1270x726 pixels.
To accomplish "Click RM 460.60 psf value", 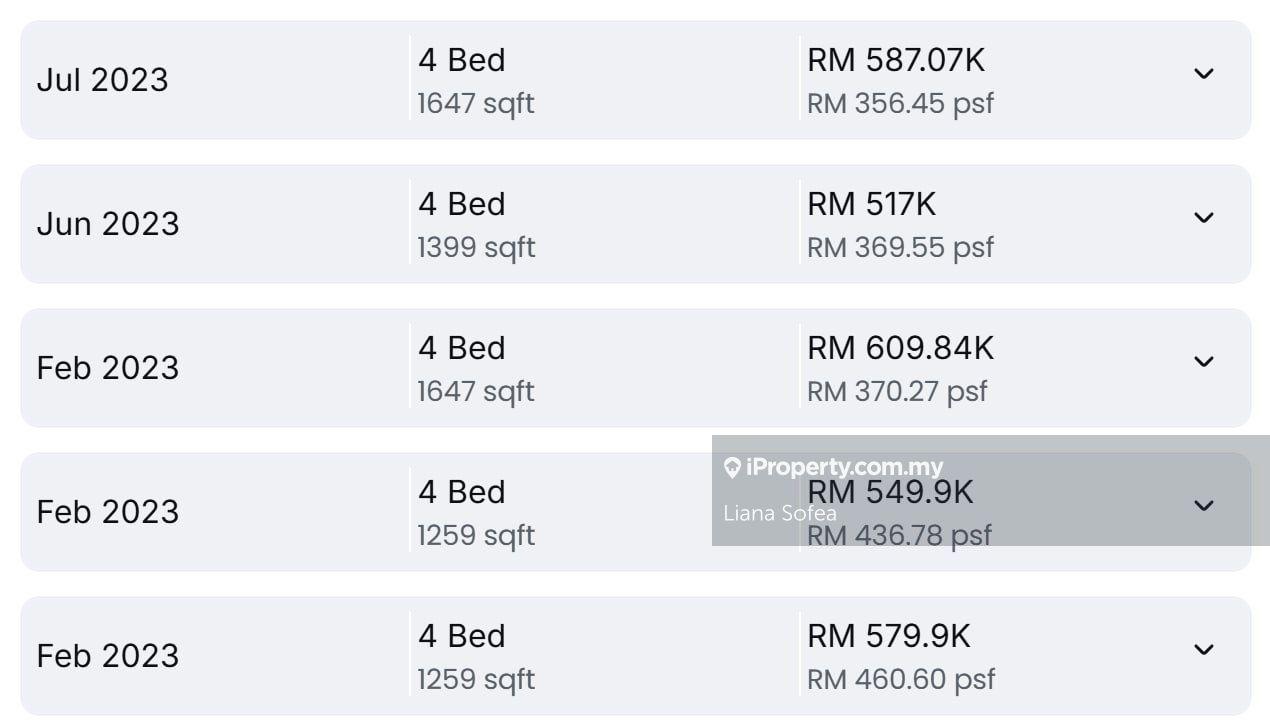I will tap(901, 679).
